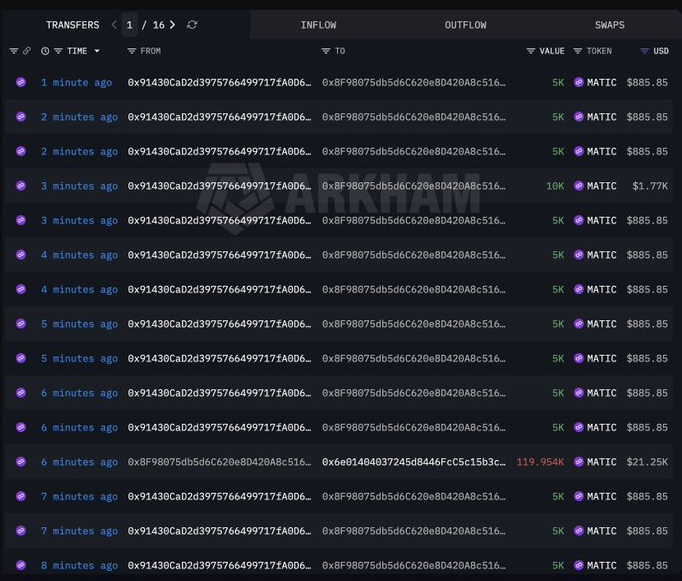The image size is (682, 581).
Task: Edit the current page number field
Action: point(130,25)
